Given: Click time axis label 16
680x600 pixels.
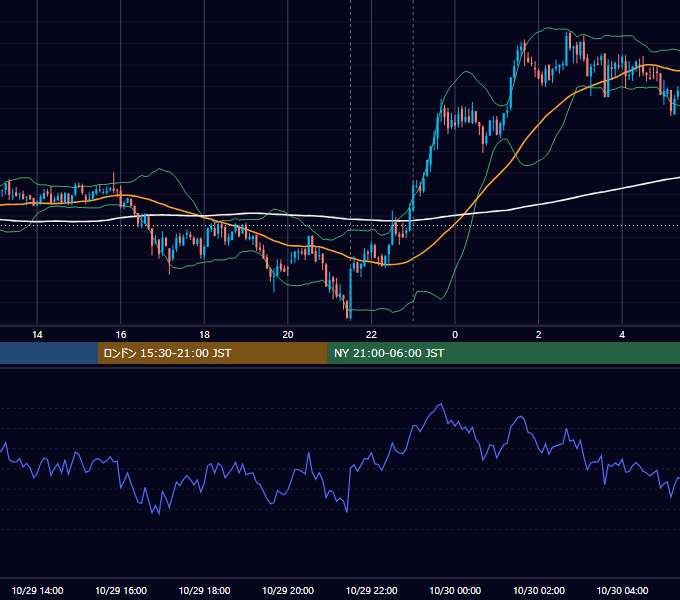Looking at the screenshot, I should point(121,335).
